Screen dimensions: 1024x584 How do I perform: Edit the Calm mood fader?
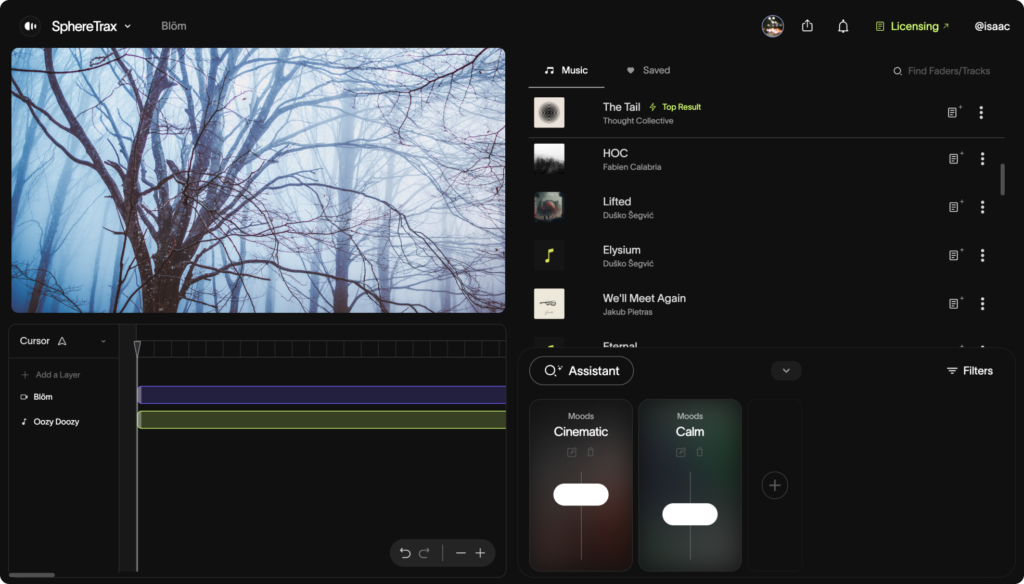(x=680, y=452)
